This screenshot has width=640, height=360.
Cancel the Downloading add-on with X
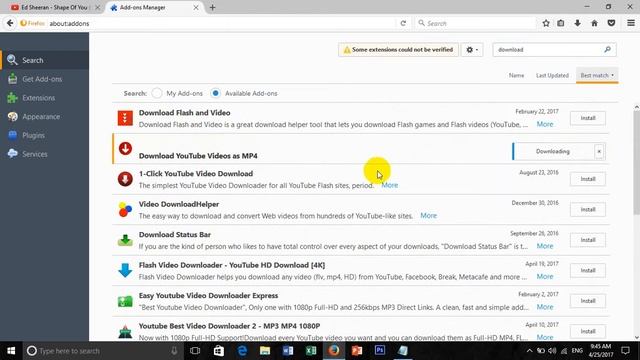tap(599, 151)
